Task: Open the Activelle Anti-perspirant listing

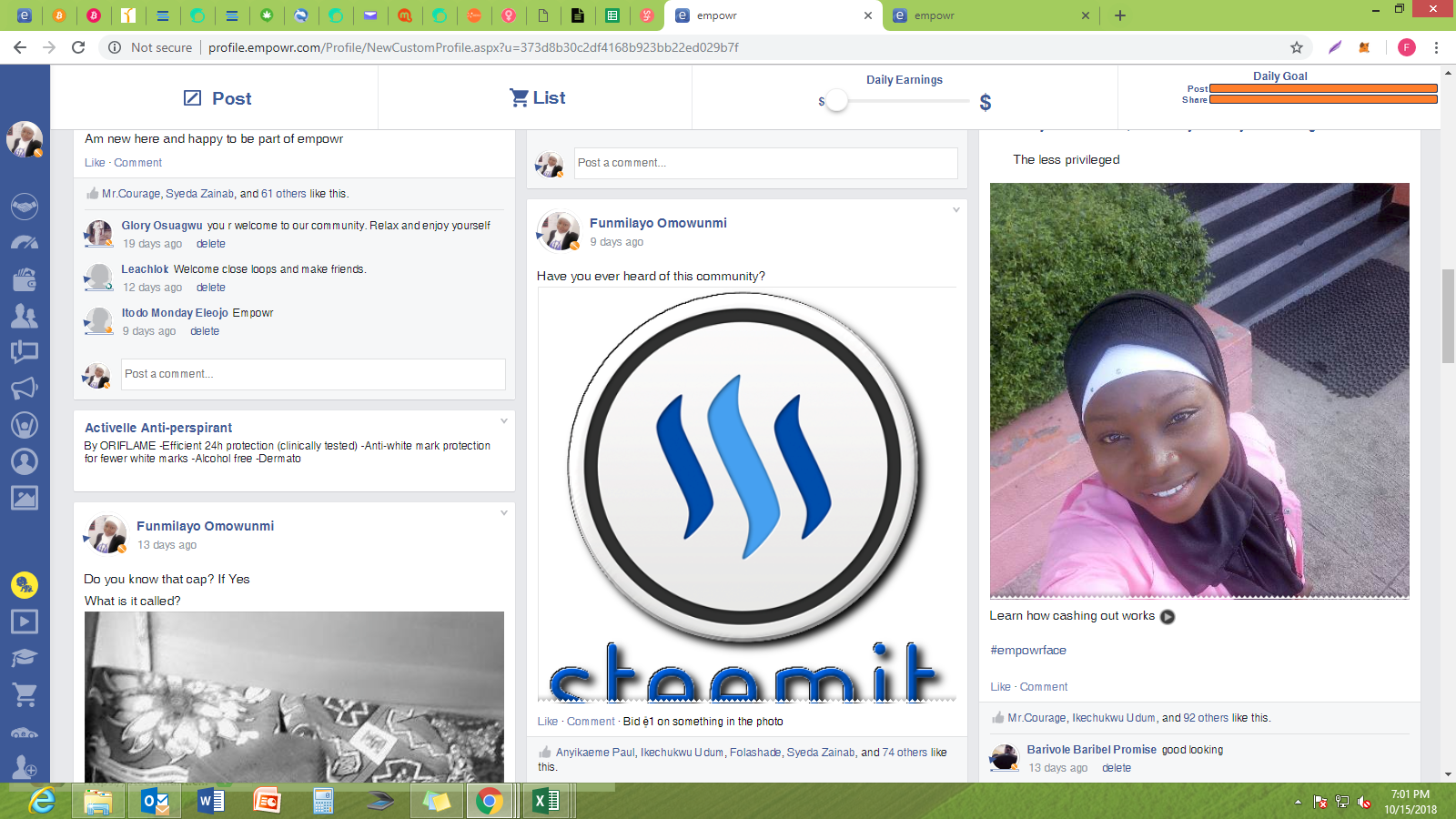Action: pos(158,428)
